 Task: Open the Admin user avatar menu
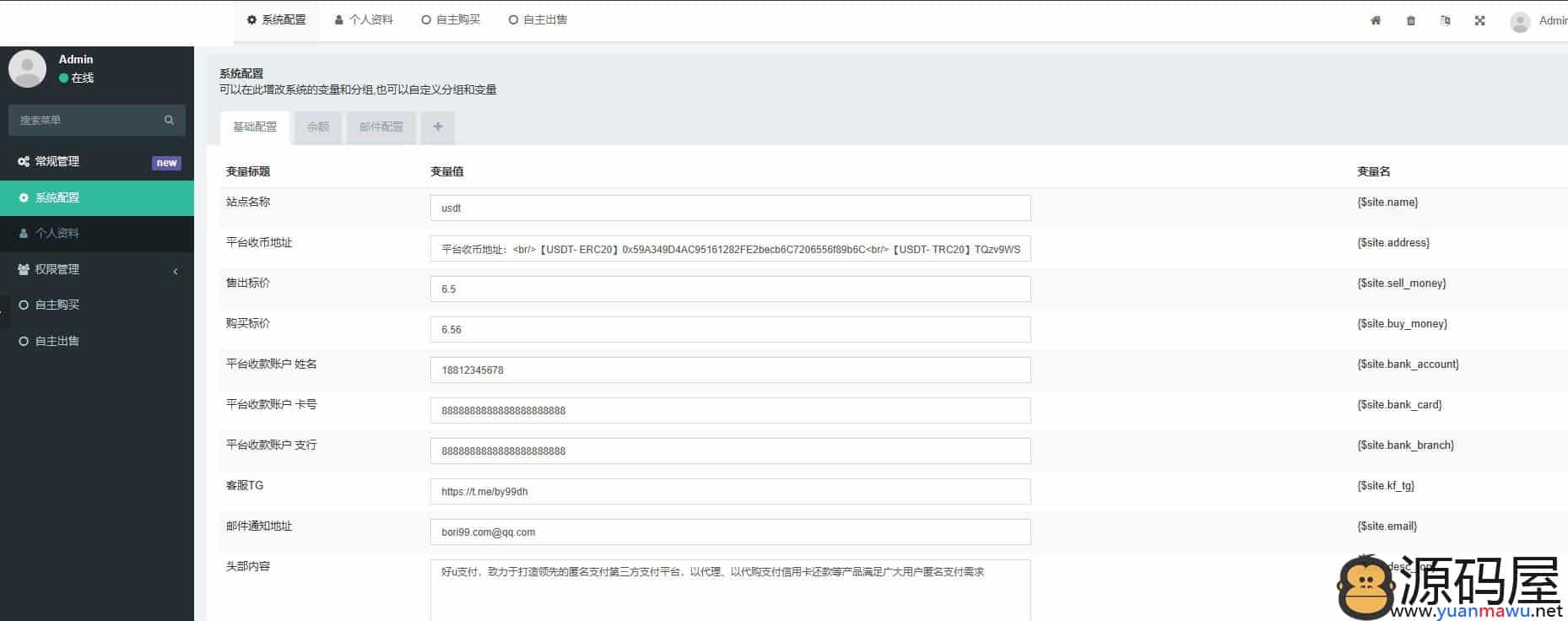coord(1520,22)
